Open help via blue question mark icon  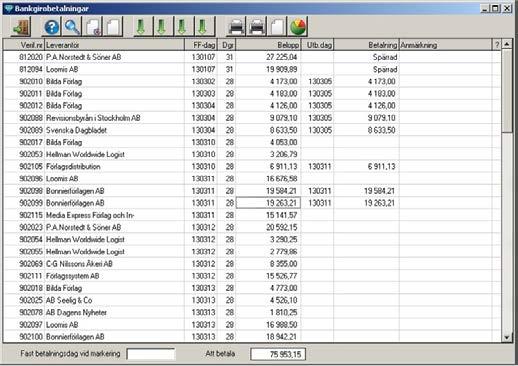(x=51, y=26)
